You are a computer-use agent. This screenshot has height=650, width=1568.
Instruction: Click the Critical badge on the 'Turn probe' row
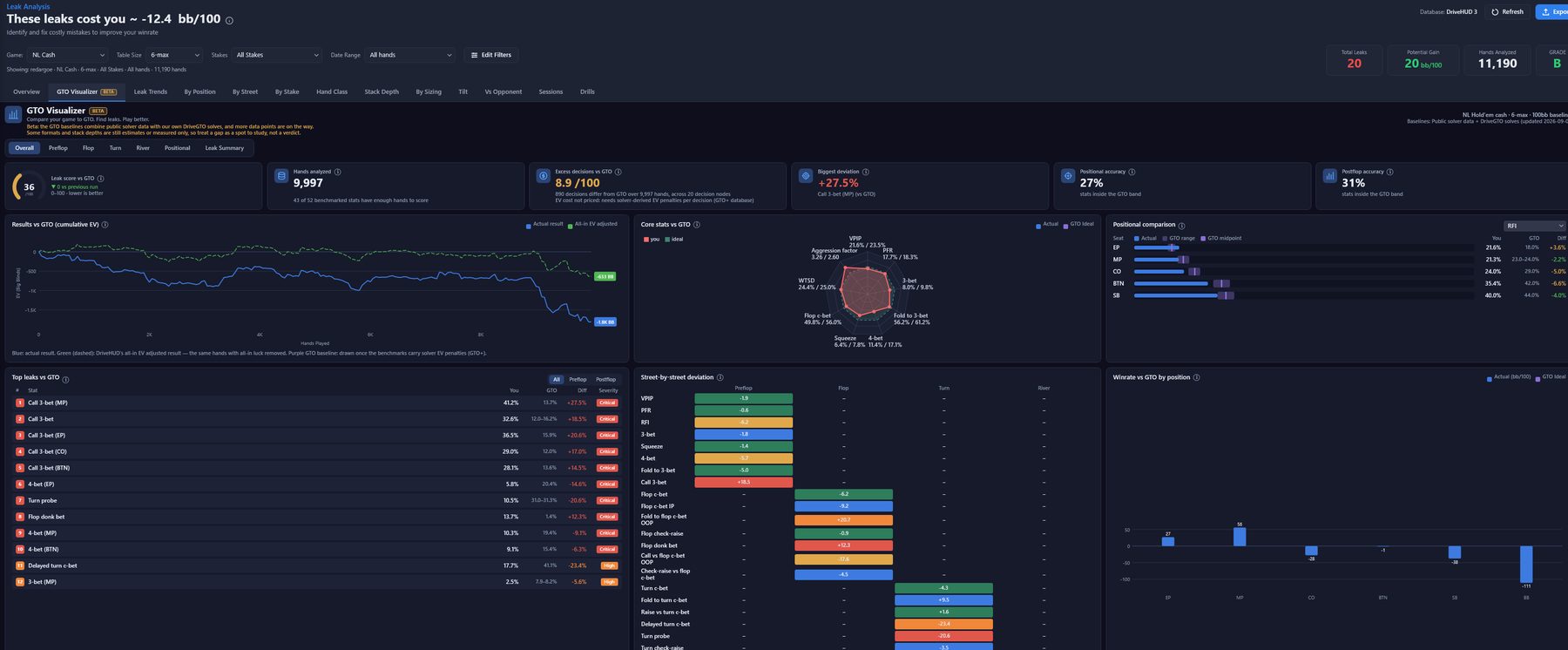(607, 500)
